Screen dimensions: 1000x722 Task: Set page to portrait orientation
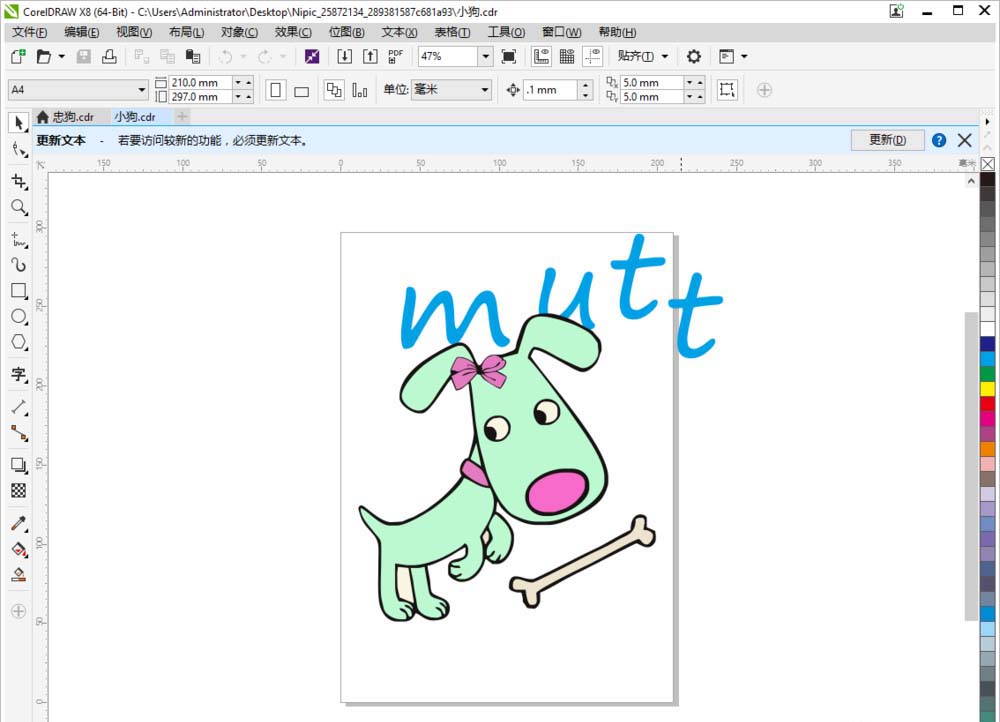tap(276, 90)
